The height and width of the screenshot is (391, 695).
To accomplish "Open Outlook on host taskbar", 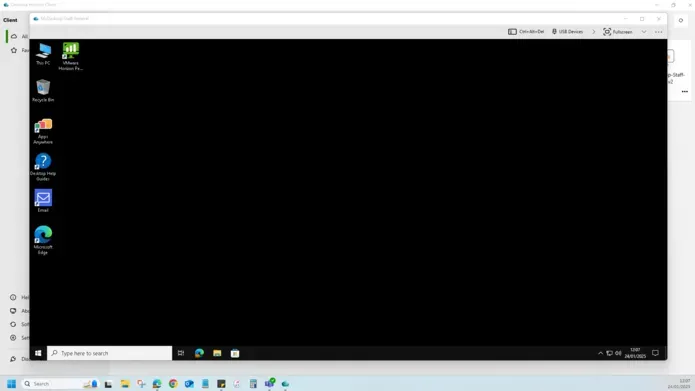I will pos(189,384).
